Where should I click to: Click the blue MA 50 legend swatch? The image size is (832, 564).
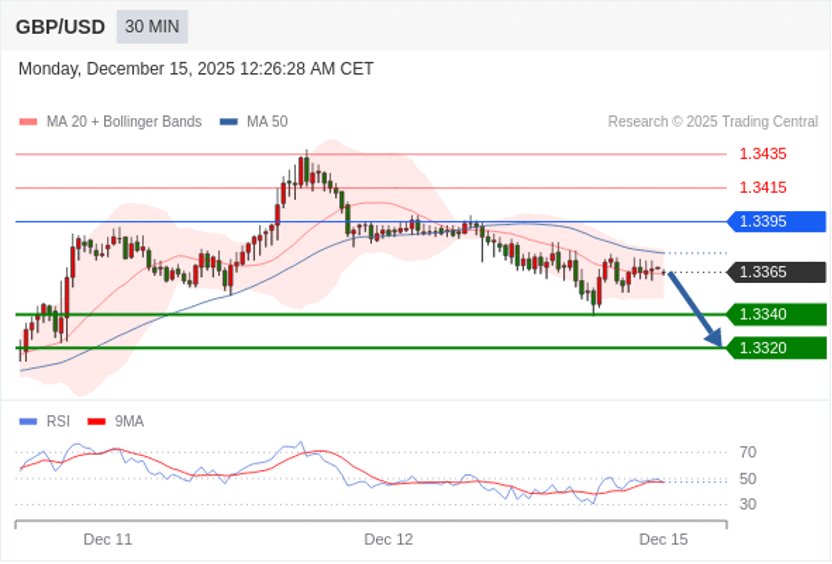[x=229, y=122]
